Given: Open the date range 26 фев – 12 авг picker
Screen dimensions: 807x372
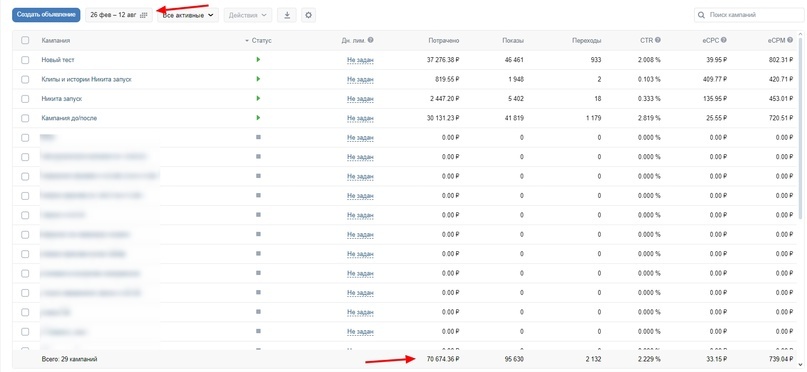Looking at the screenshot, I should pyautogui.click(x=119, y=15).
